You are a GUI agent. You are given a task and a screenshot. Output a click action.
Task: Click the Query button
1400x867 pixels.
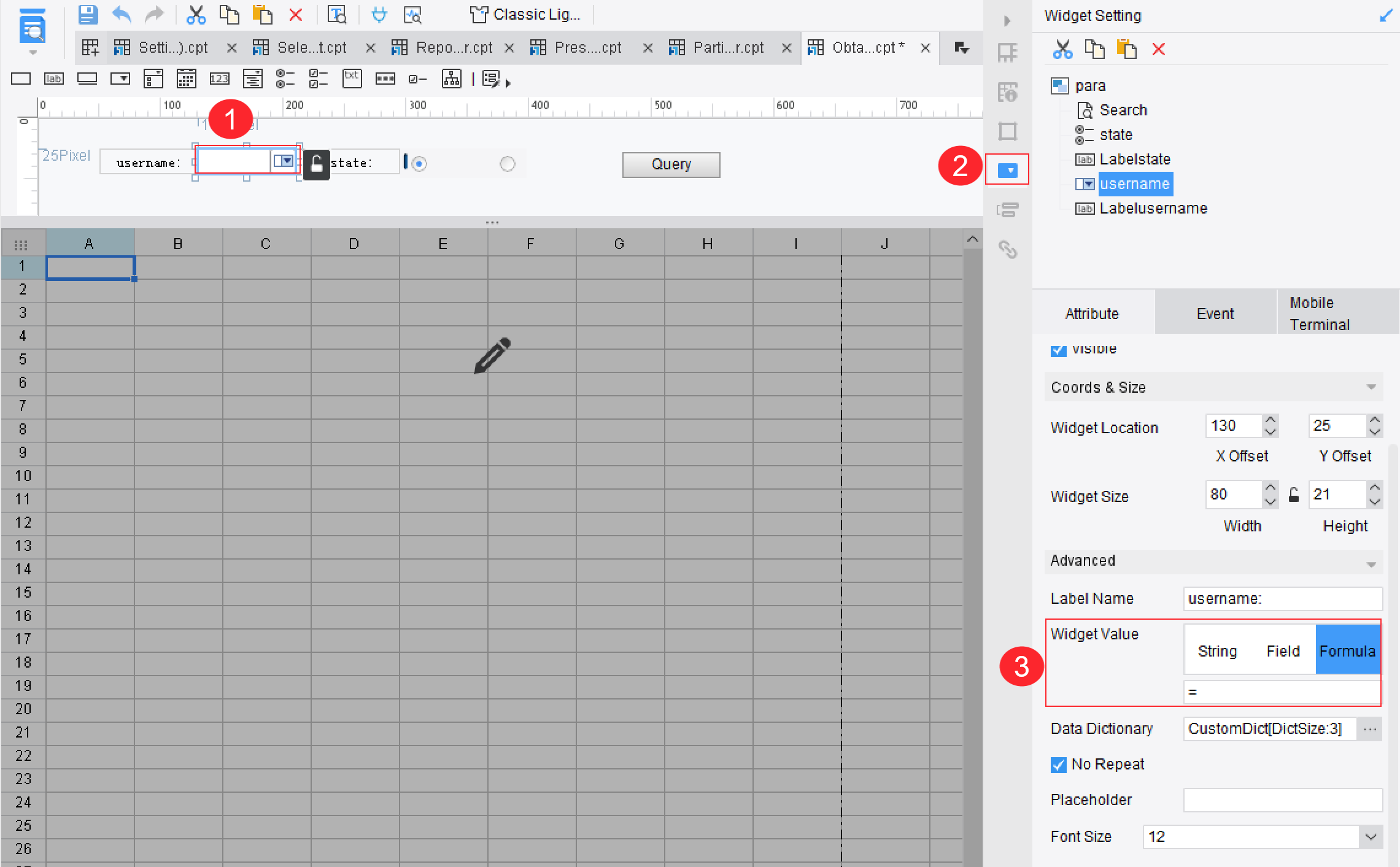coord(671,164)
